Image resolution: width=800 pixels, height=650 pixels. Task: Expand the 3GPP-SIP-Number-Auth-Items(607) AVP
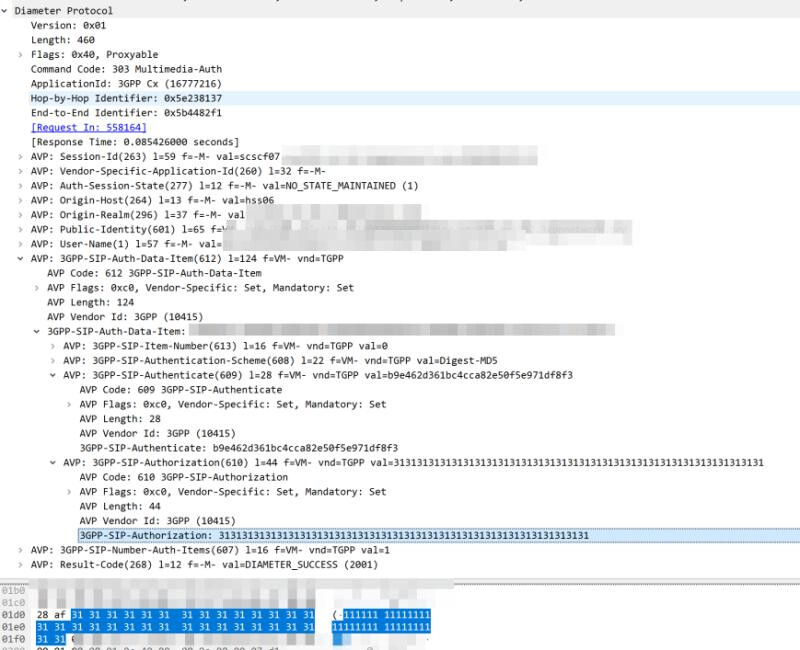tap(21, 551)
